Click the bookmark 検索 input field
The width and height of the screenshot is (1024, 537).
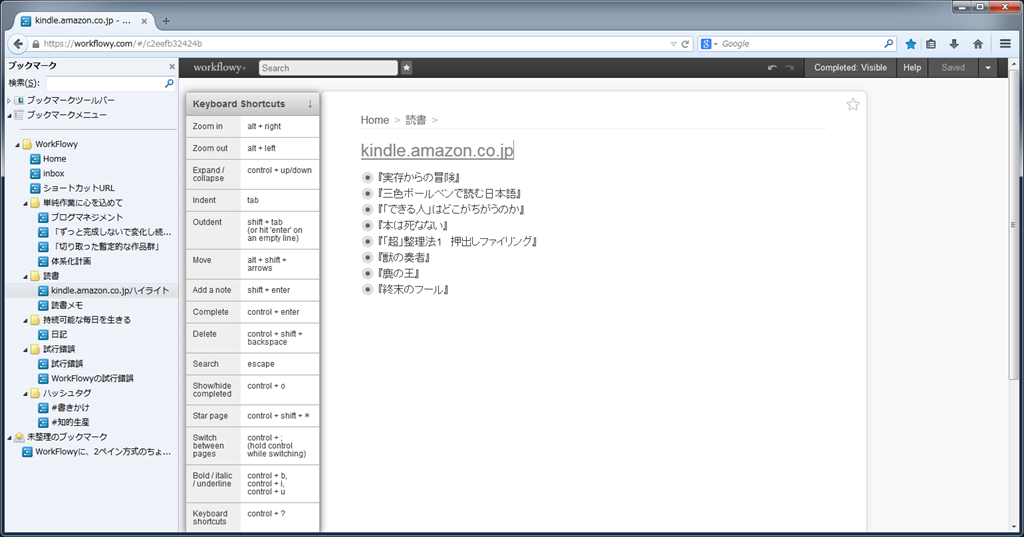(x=104, y=83)
